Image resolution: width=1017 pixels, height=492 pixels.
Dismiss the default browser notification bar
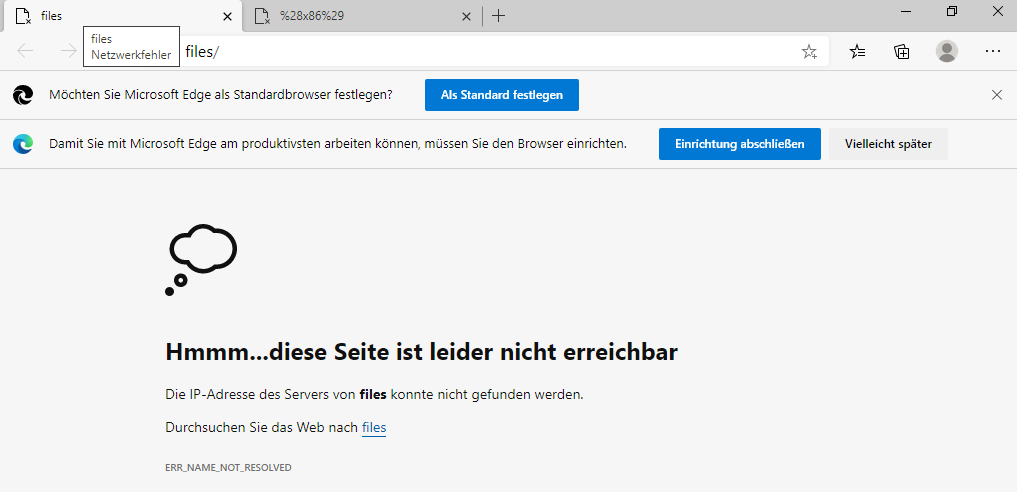[x=997, y=95]
